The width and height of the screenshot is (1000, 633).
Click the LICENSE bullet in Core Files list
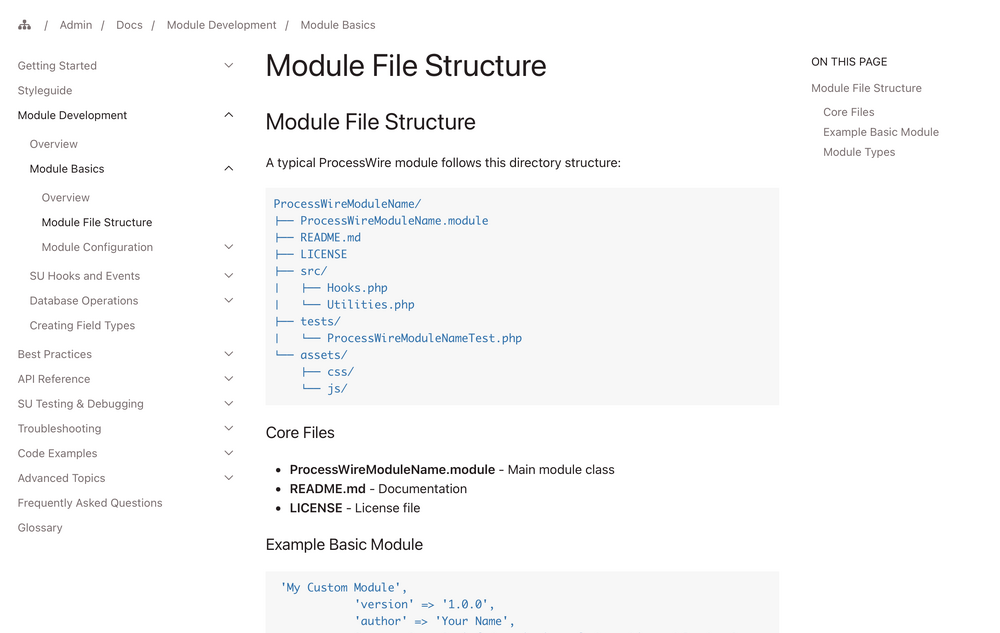pos(355,509)
